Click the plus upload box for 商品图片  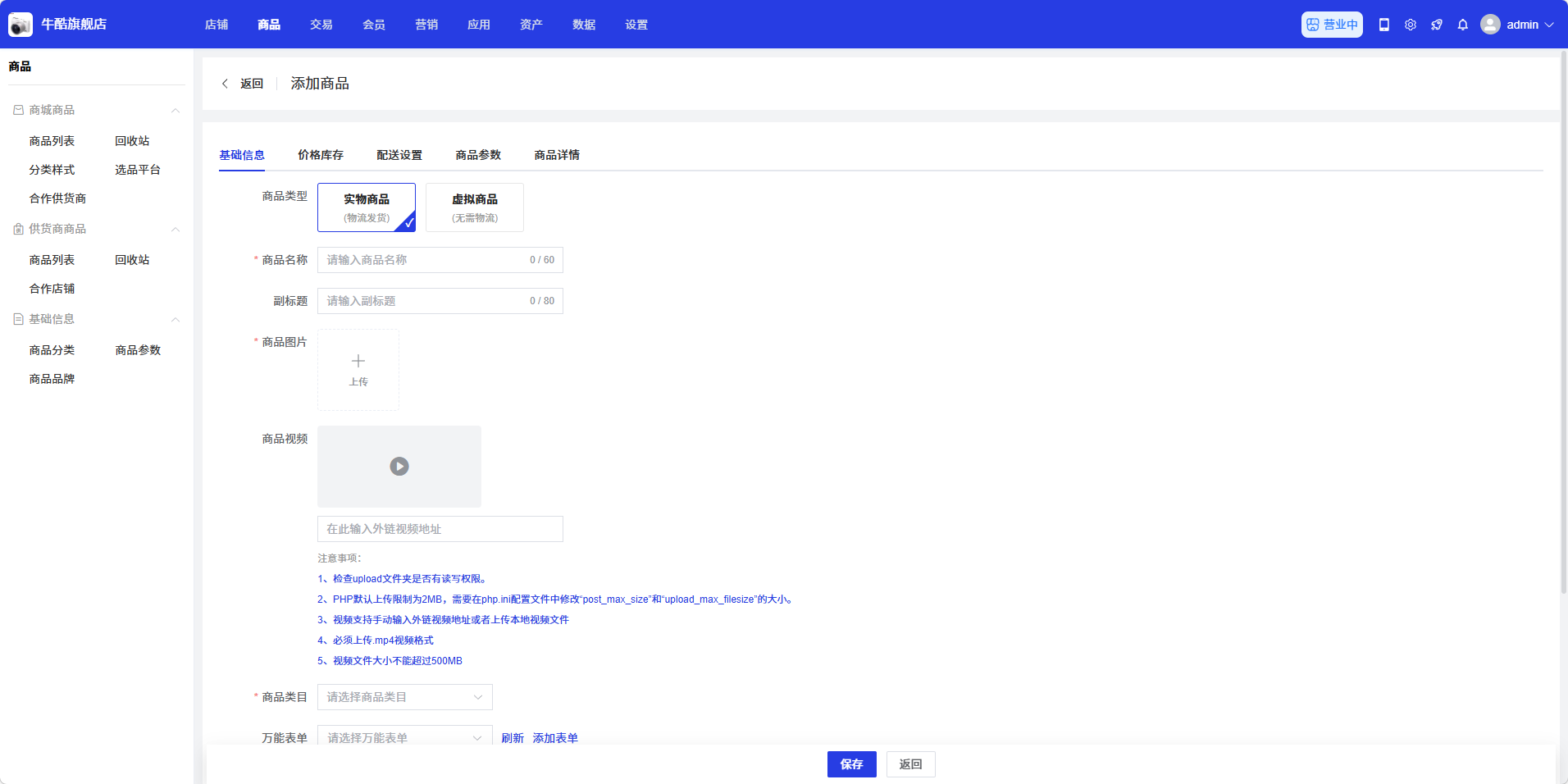tap(358, 370)
